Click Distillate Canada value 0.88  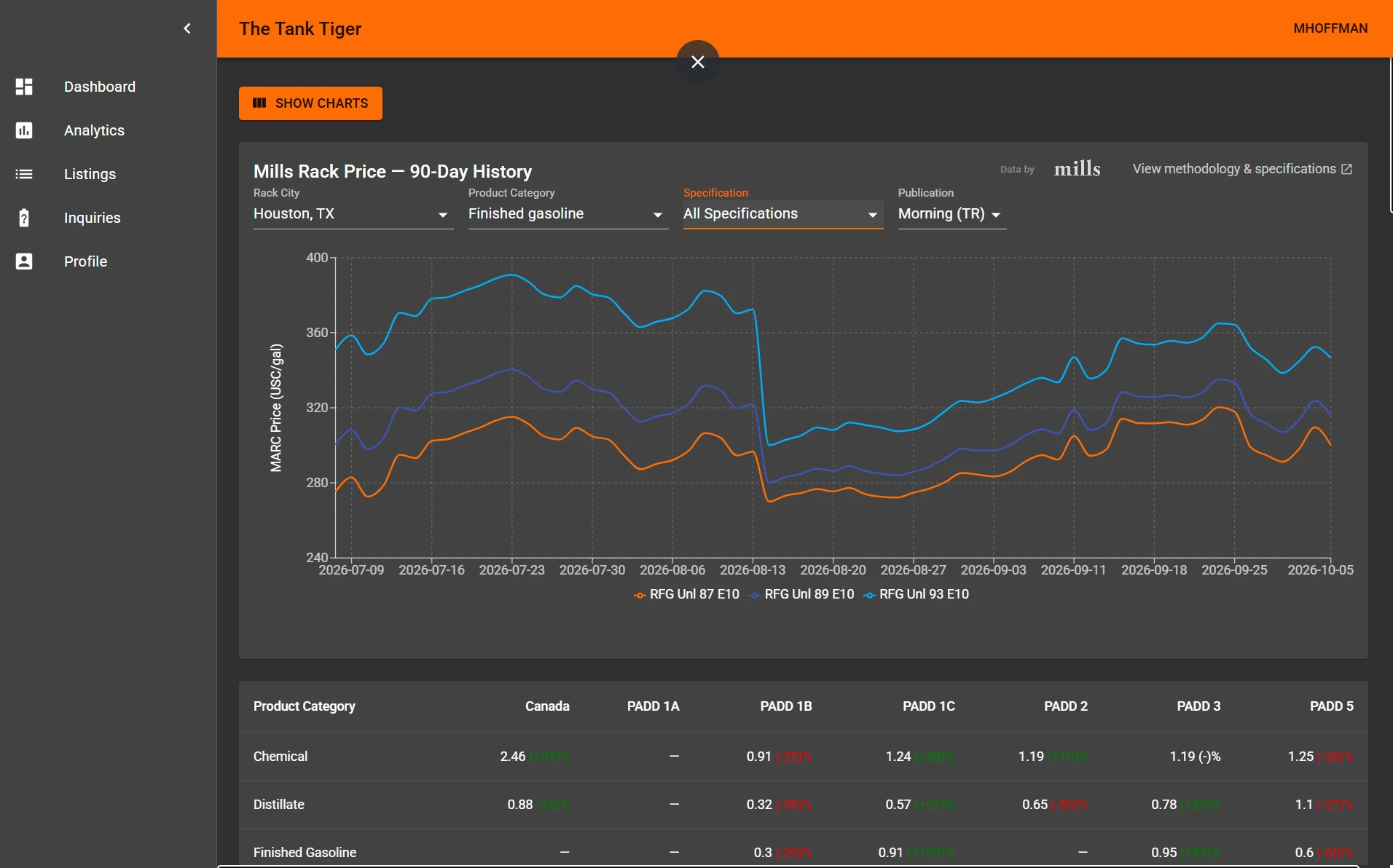pyautogui.click(x=520, y=805)
